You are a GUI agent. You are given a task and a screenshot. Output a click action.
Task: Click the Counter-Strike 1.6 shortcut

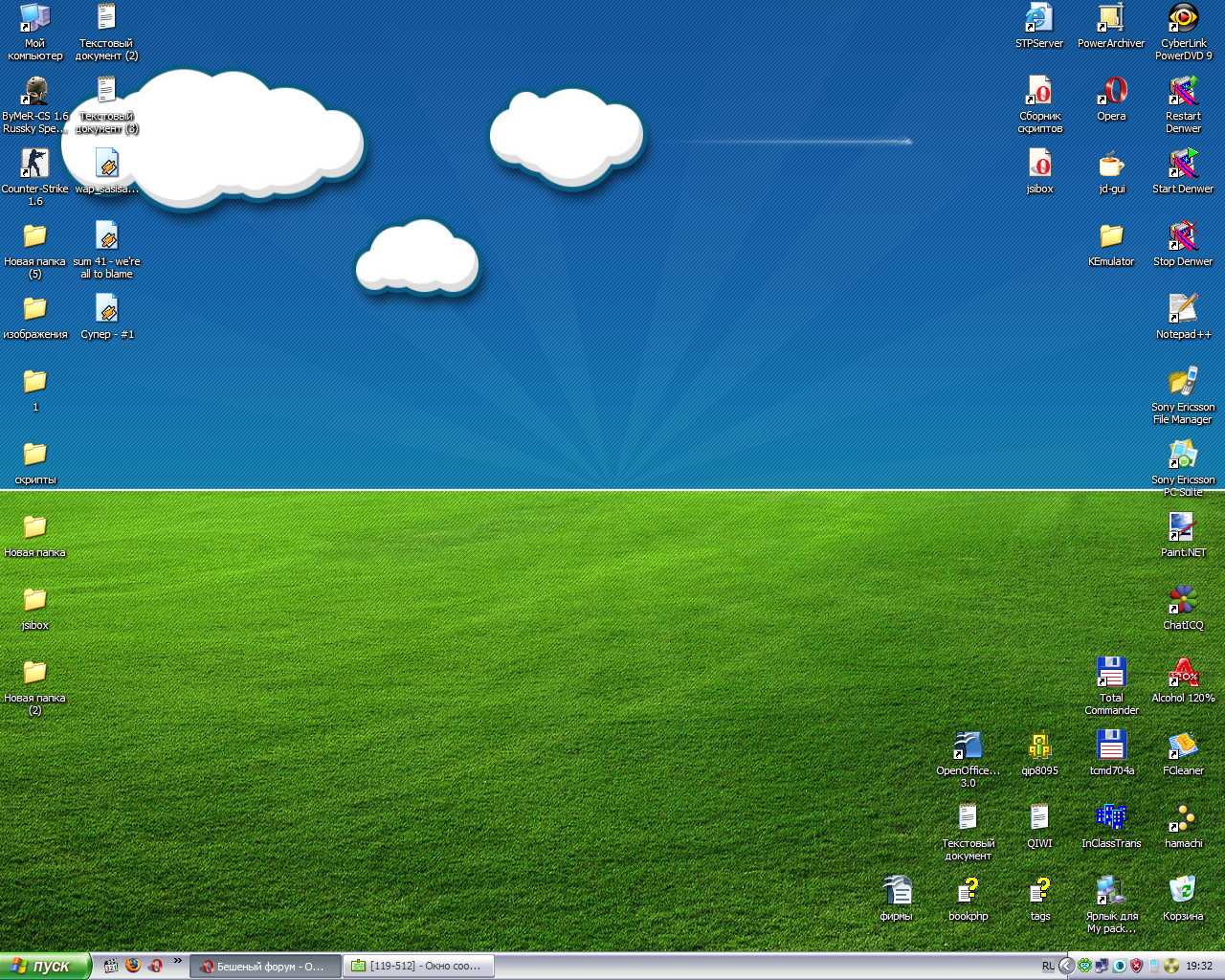click(34, 165)
